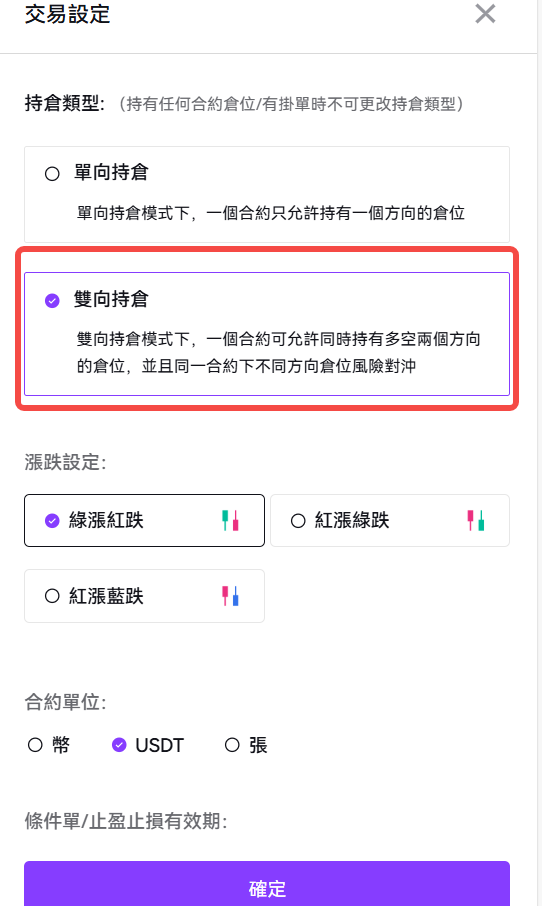Image resolution: width=542 pixels, height=906 pixels.
Task: Click the 雙向持倉 option title
Action: tap(111, 299)
